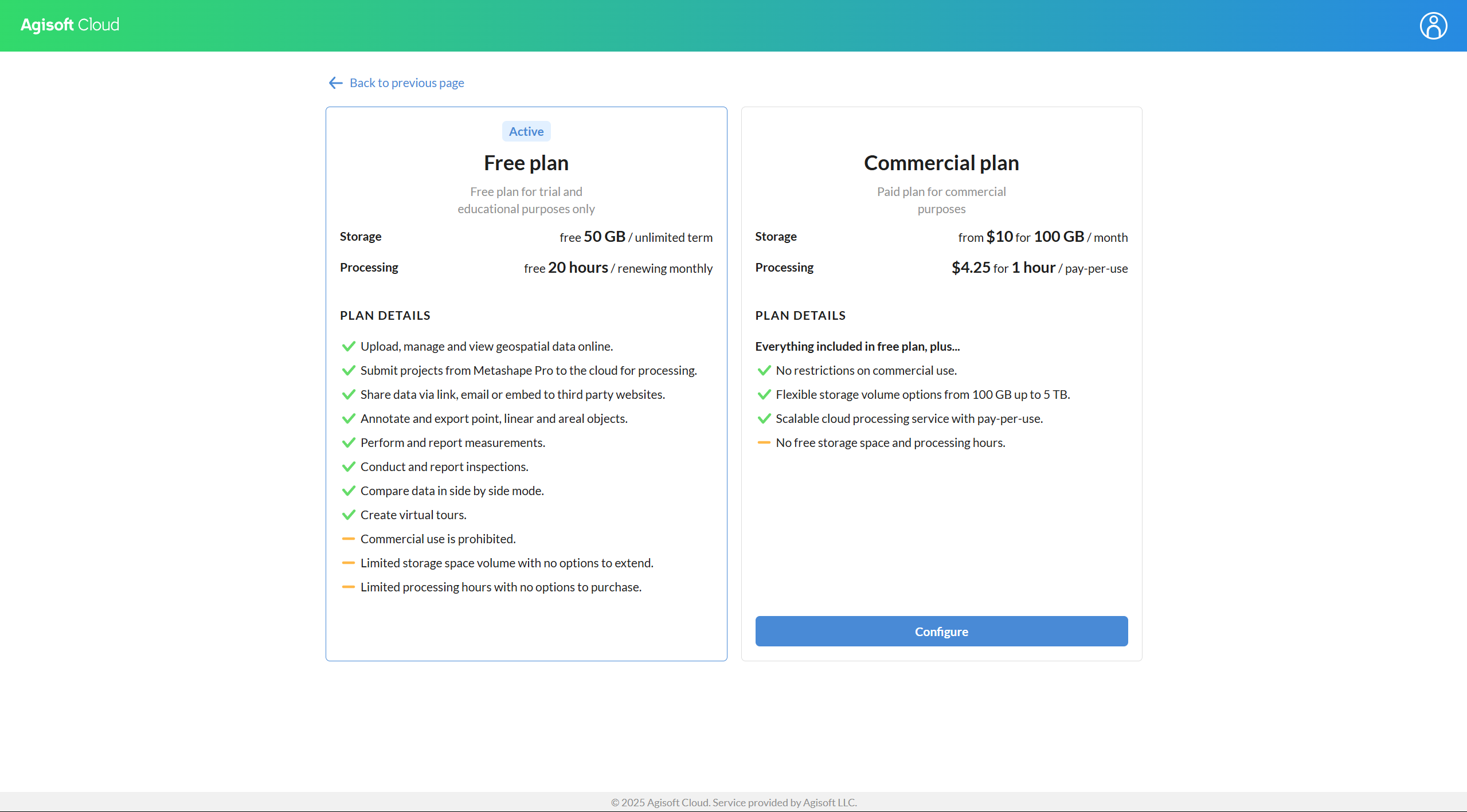The width and height of the screenshot is (1467, 812).
Task: Click the footer copyright text
Action: point(733,802)
